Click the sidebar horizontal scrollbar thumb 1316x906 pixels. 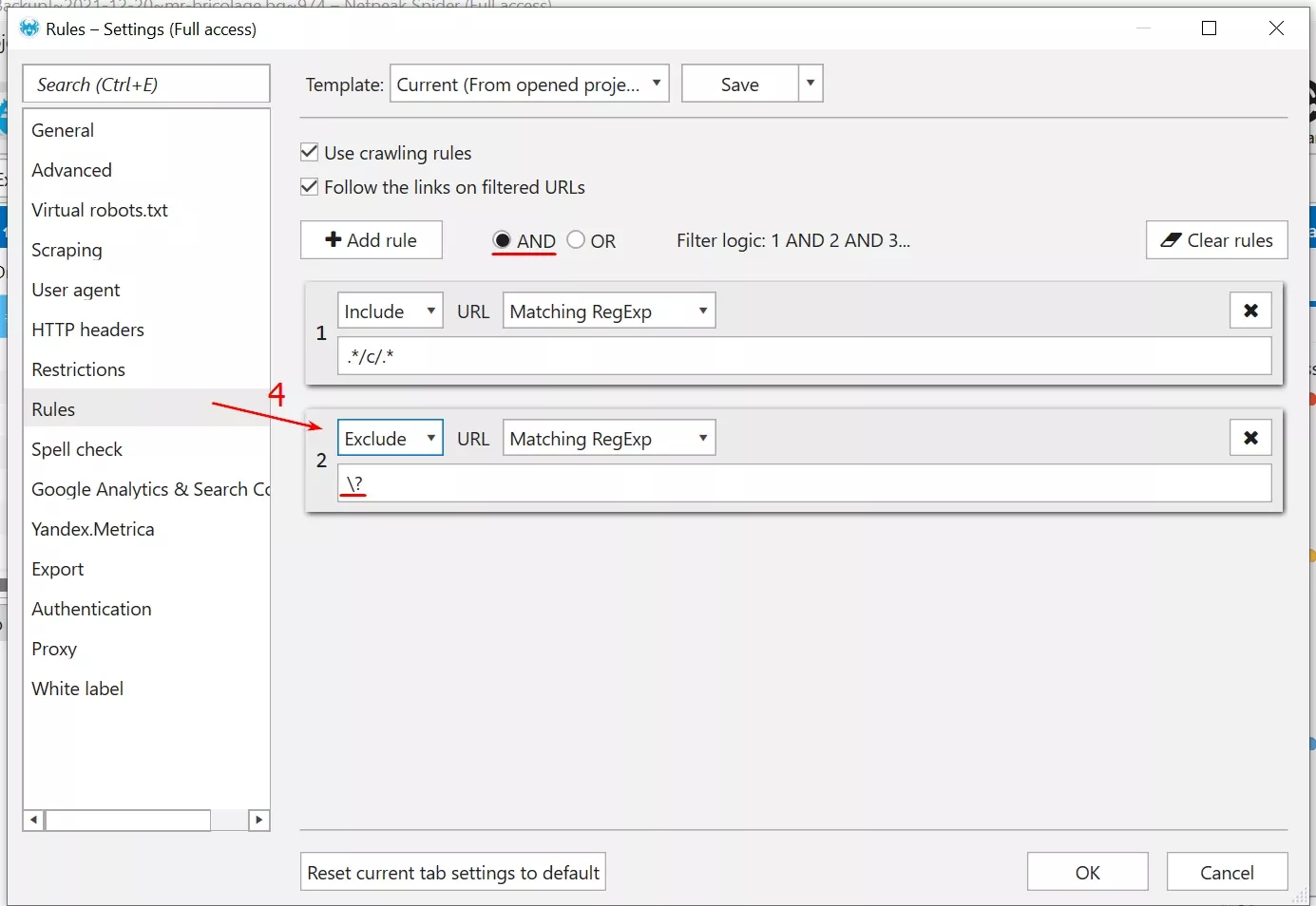point(127,820)
